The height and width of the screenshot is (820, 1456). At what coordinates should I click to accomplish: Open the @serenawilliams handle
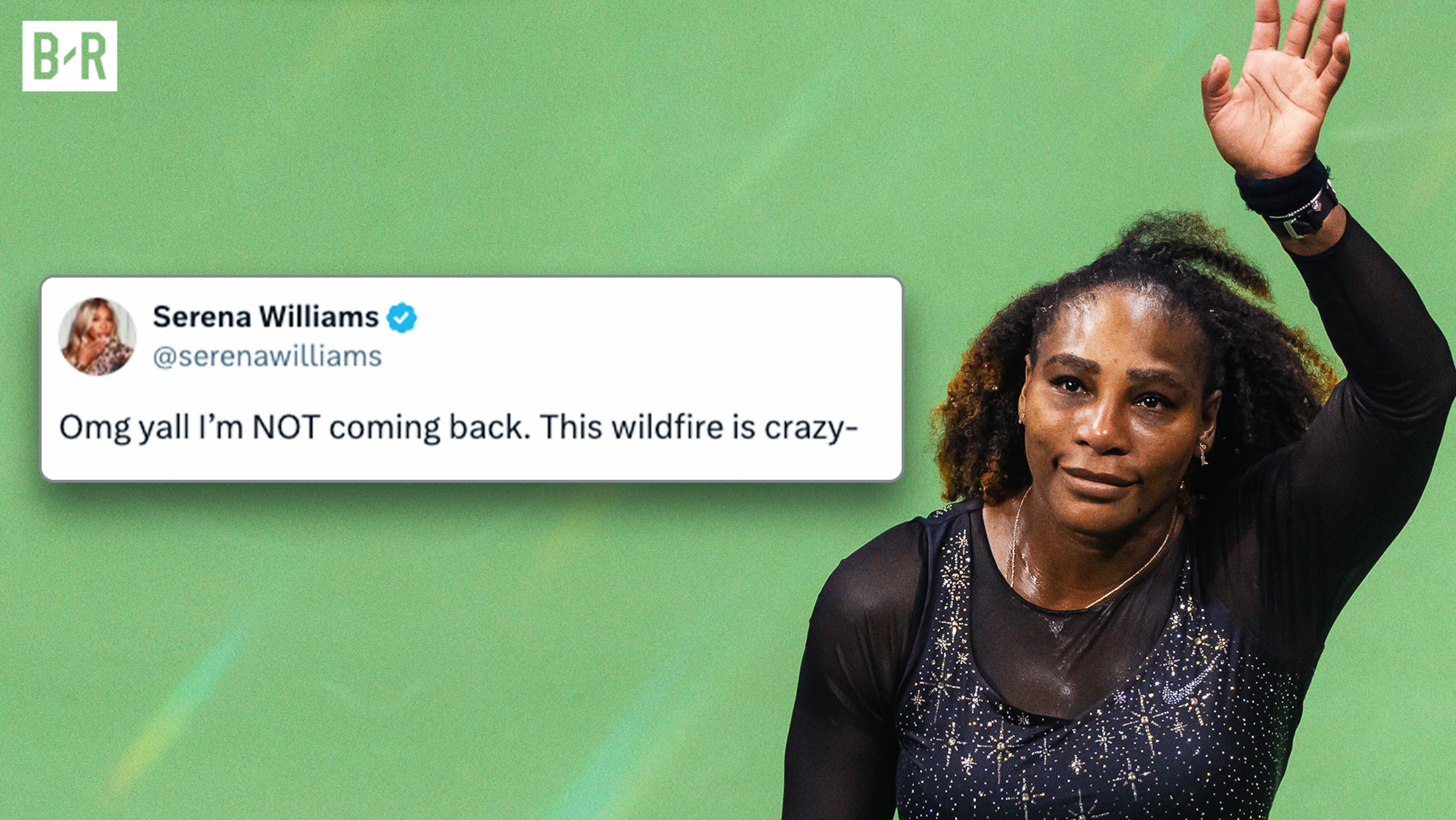pyautogui.click(x=267, y=356)
